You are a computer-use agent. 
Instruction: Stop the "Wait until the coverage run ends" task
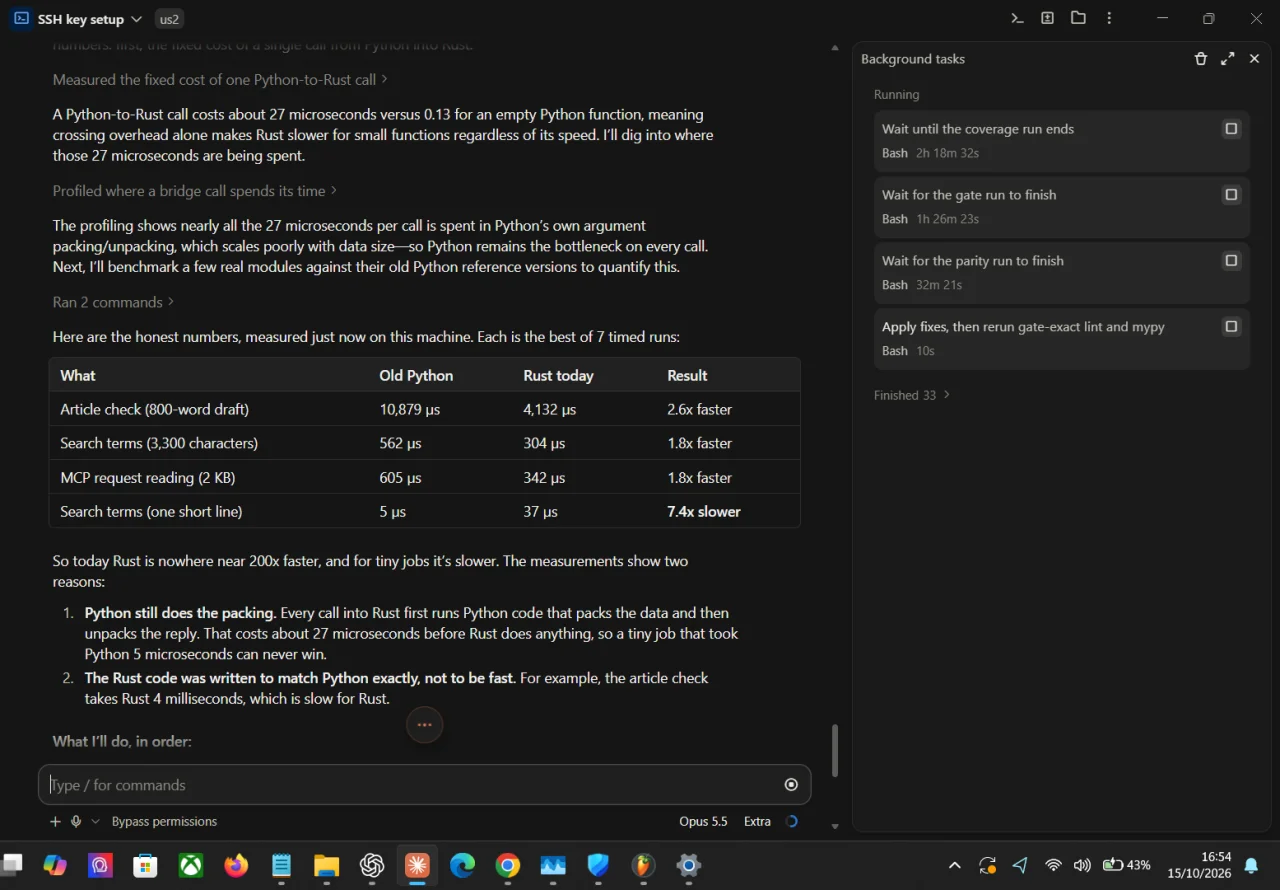pyautogui.click(x=1231, y=129)
